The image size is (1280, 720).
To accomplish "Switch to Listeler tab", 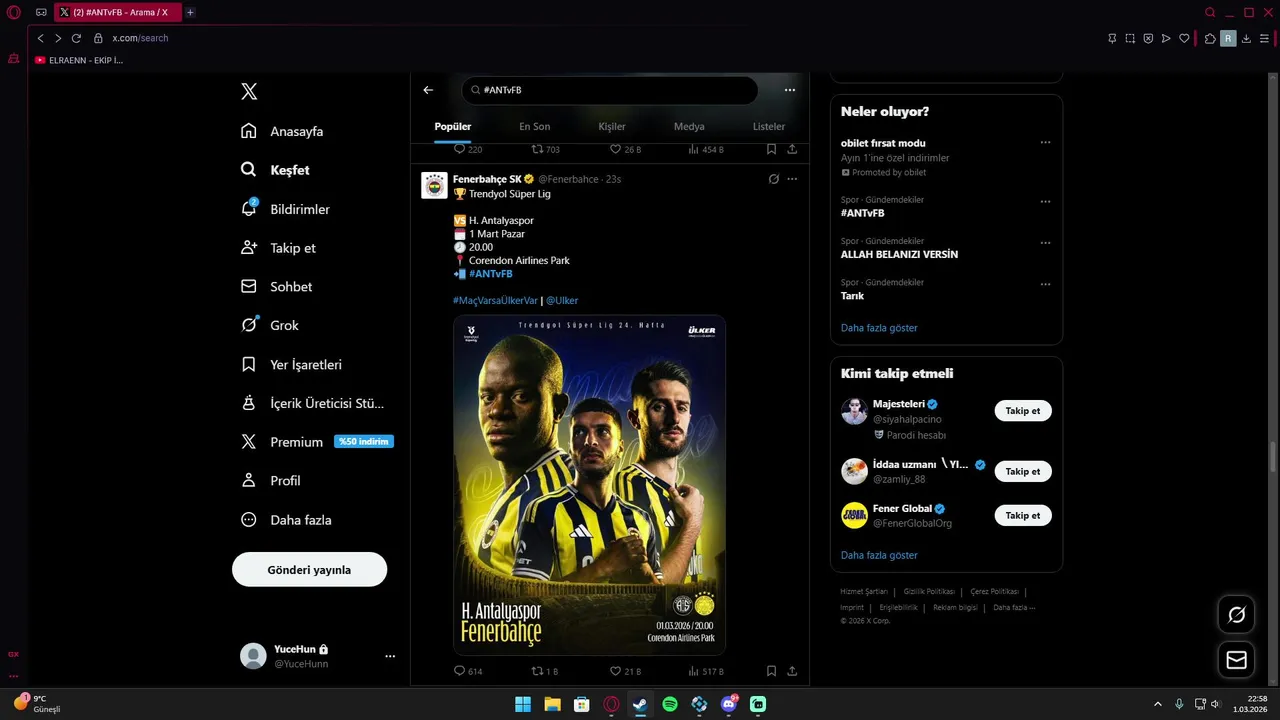I will click(x=769, y=127).
